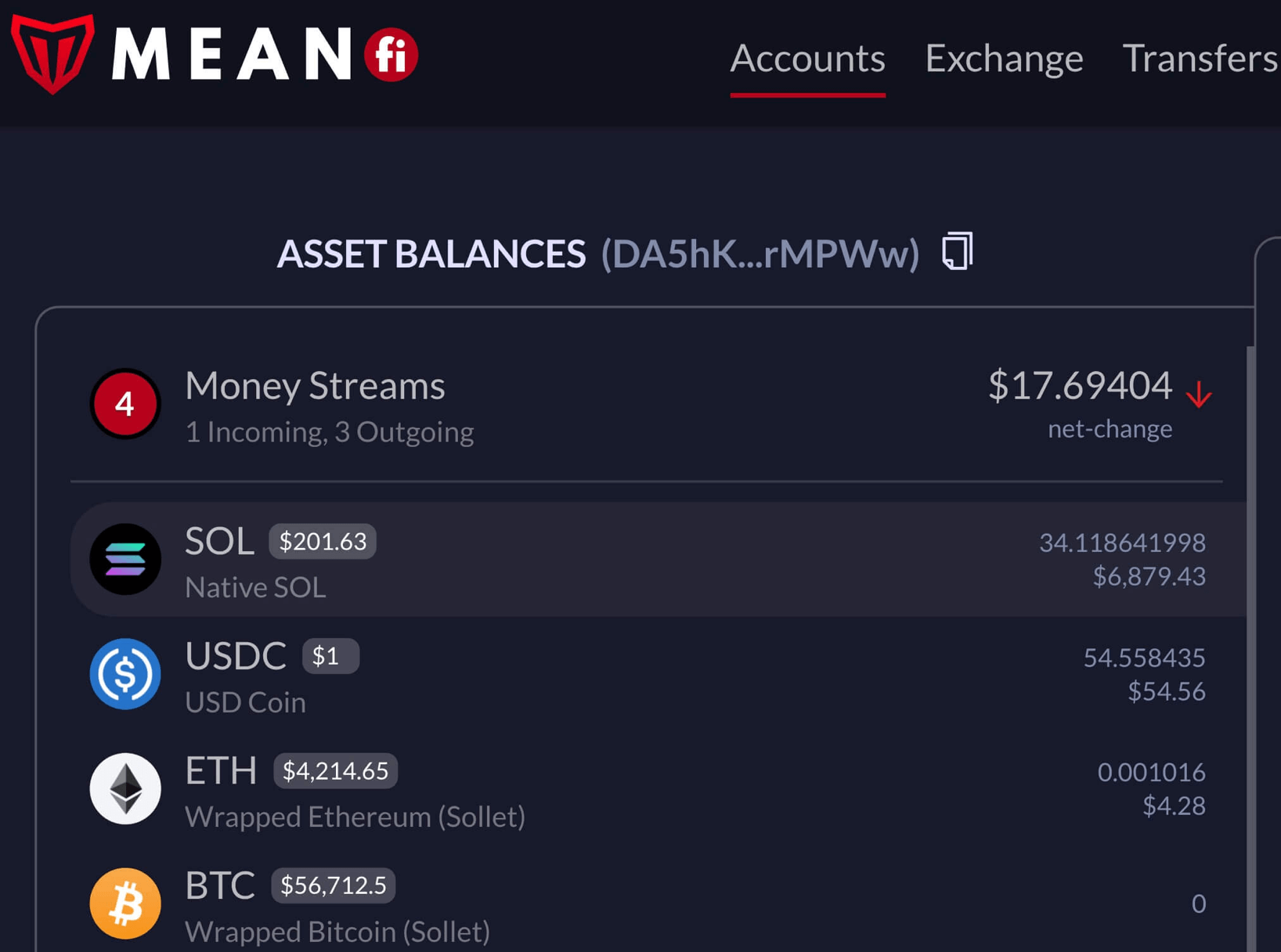Select the SOL token icon
The height and width of the screenshot is (952, 1281).
[x=125, y=558]
